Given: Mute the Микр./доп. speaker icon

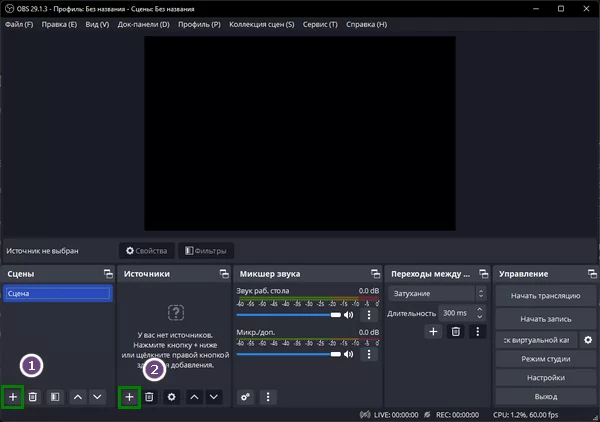Looking at the screenshot, I should click(349, 354).
